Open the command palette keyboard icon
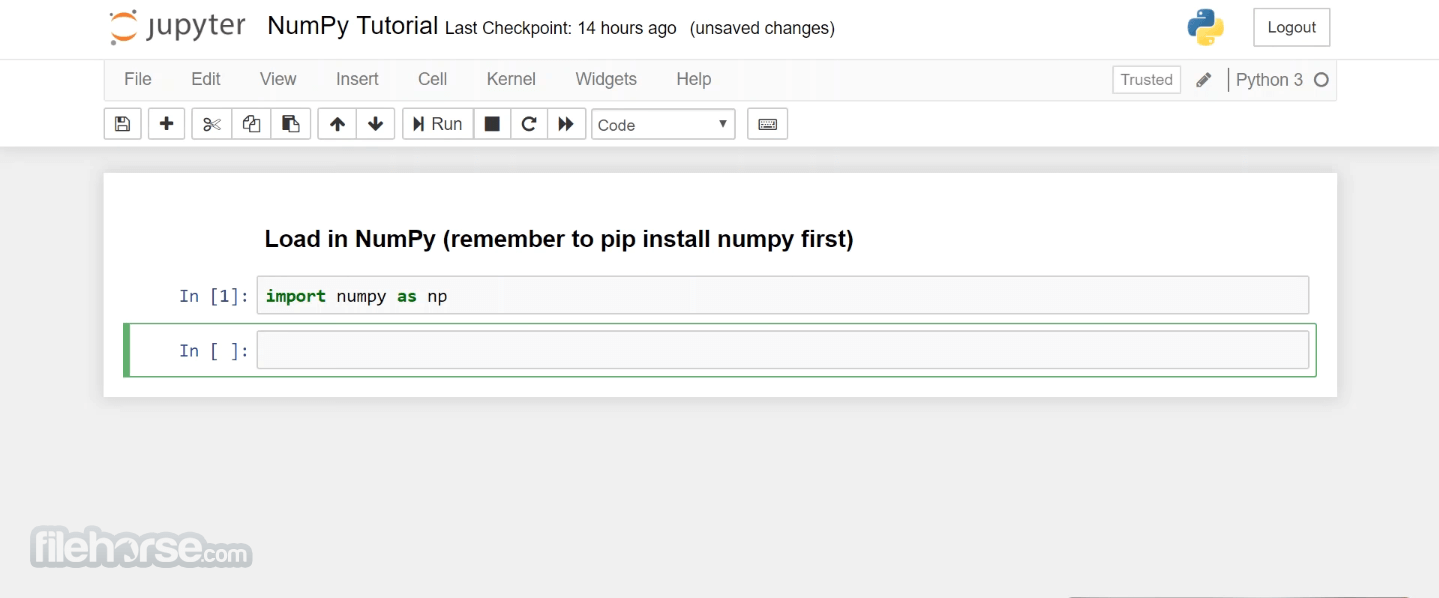The image size is (1439, 598). click(768, 124)
